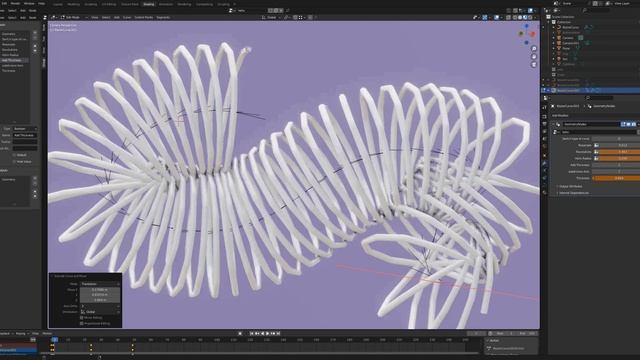Click the pan view hand gizmo icon
The height and width of the screenshot is (360, 640).
pos(534,57)
